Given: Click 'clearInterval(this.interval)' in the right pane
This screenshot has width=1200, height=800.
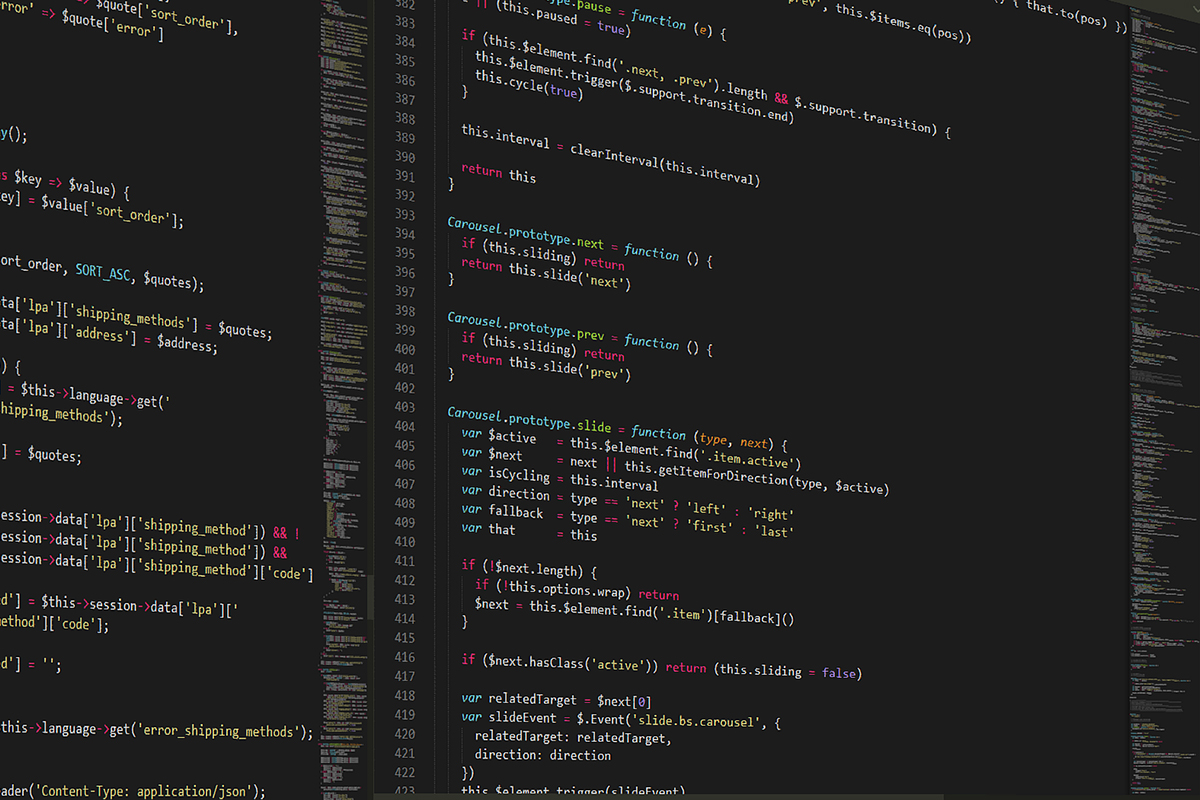Looking at the screenshot, I should 665,165.
